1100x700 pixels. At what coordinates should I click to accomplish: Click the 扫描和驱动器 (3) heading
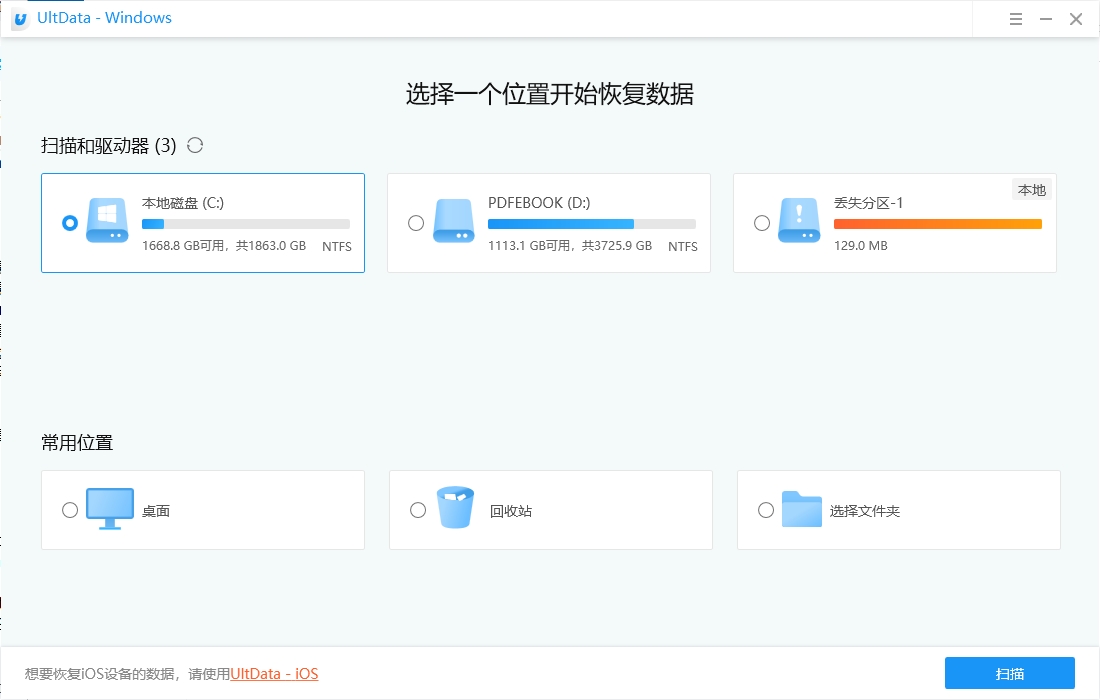point(109,146)
